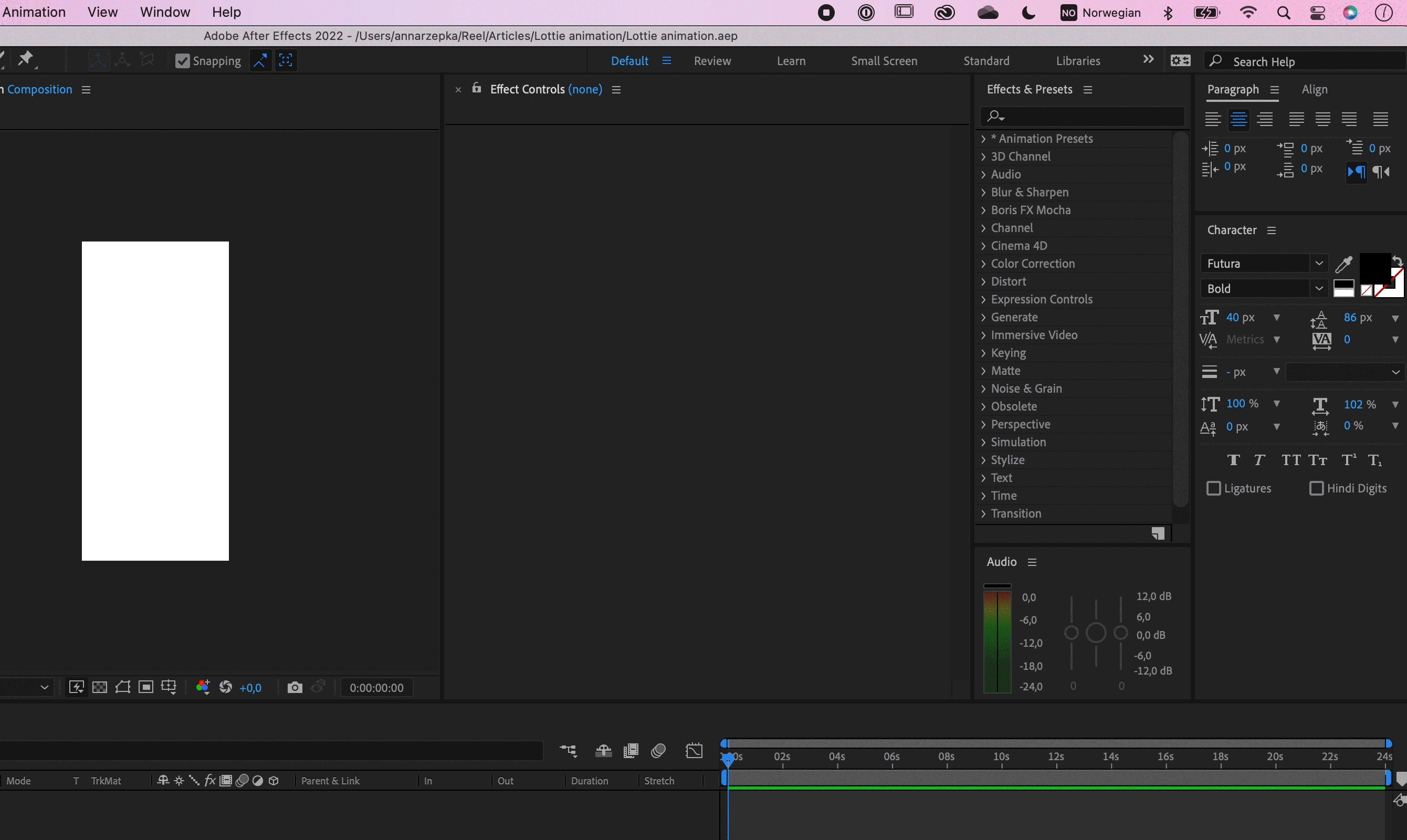Toggle transparency grid in composition viewer
The height and width of the screenshot is (840, 1407).
click(100, 687)
